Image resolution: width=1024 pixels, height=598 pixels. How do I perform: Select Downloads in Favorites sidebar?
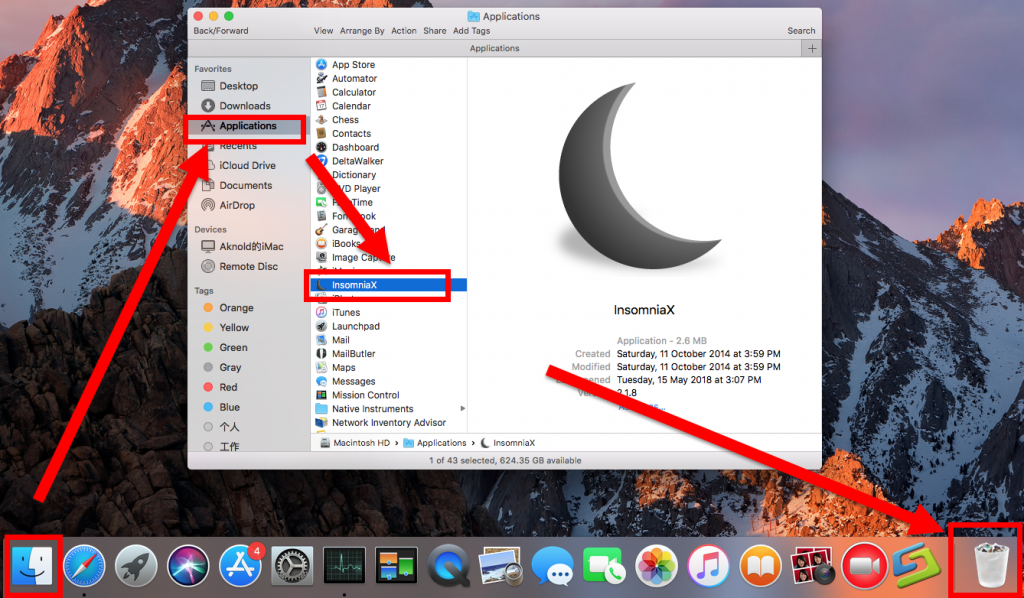coord(245,106)
